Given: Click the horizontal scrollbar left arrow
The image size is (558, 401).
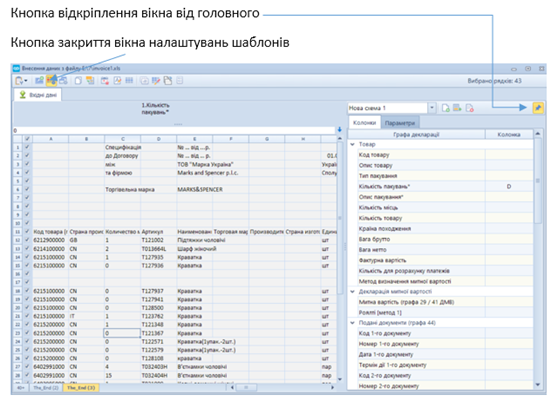Looking at the screenshot, I should 232,387.
